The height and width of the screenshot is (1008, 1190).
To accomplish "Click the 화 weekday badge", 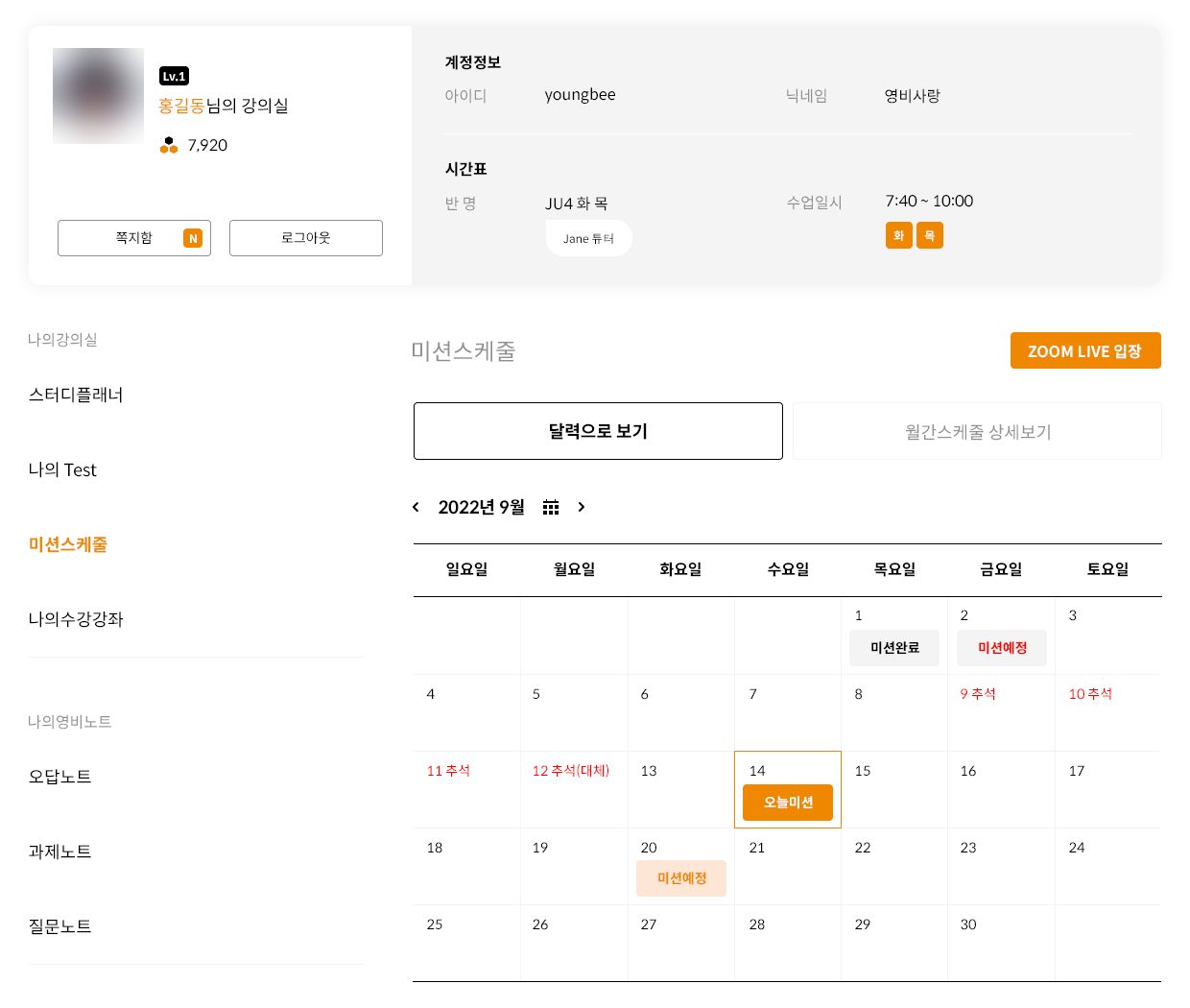I will [899, 235].
